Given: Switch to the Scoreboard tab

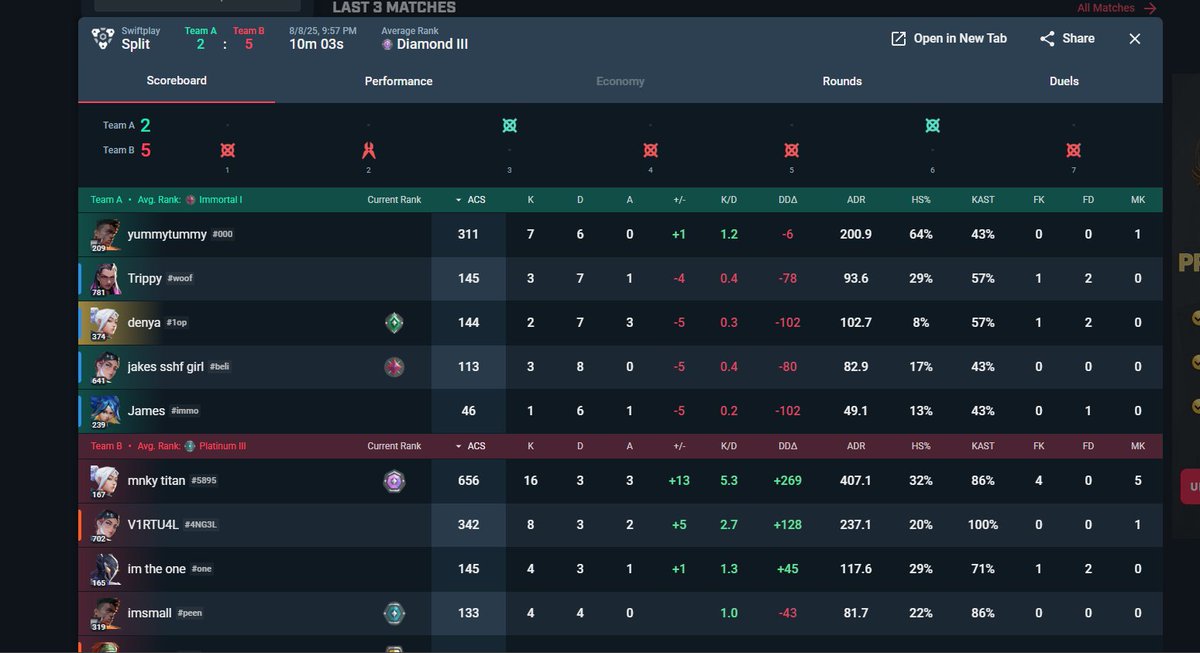Looking at the screenshot, I should pyautogui.click(x=176, y=80).
